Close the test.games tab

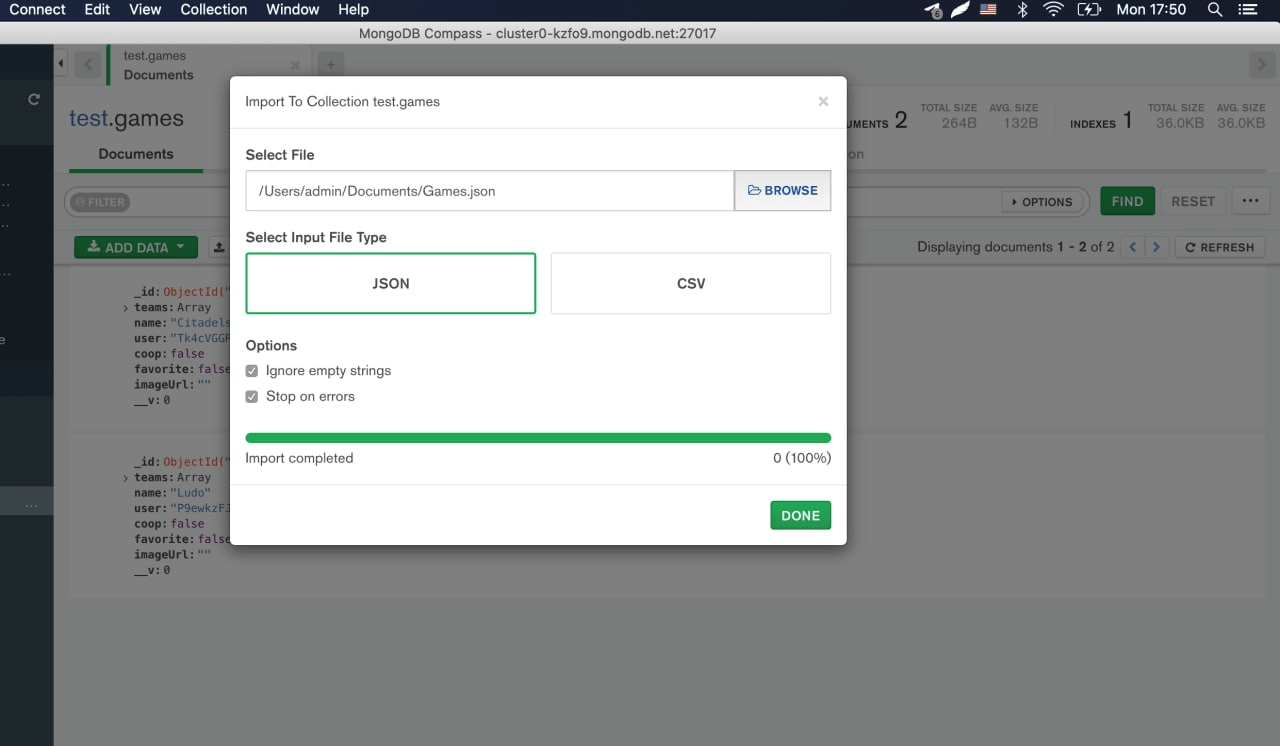tap(295, 66)
